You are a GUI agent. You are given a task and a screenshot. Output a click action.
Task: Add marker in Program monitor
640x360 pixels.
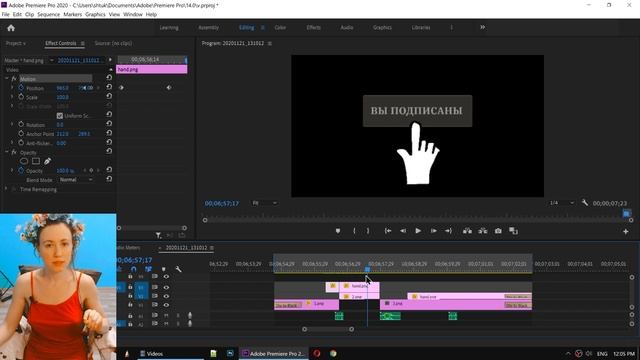click(338, 231)
